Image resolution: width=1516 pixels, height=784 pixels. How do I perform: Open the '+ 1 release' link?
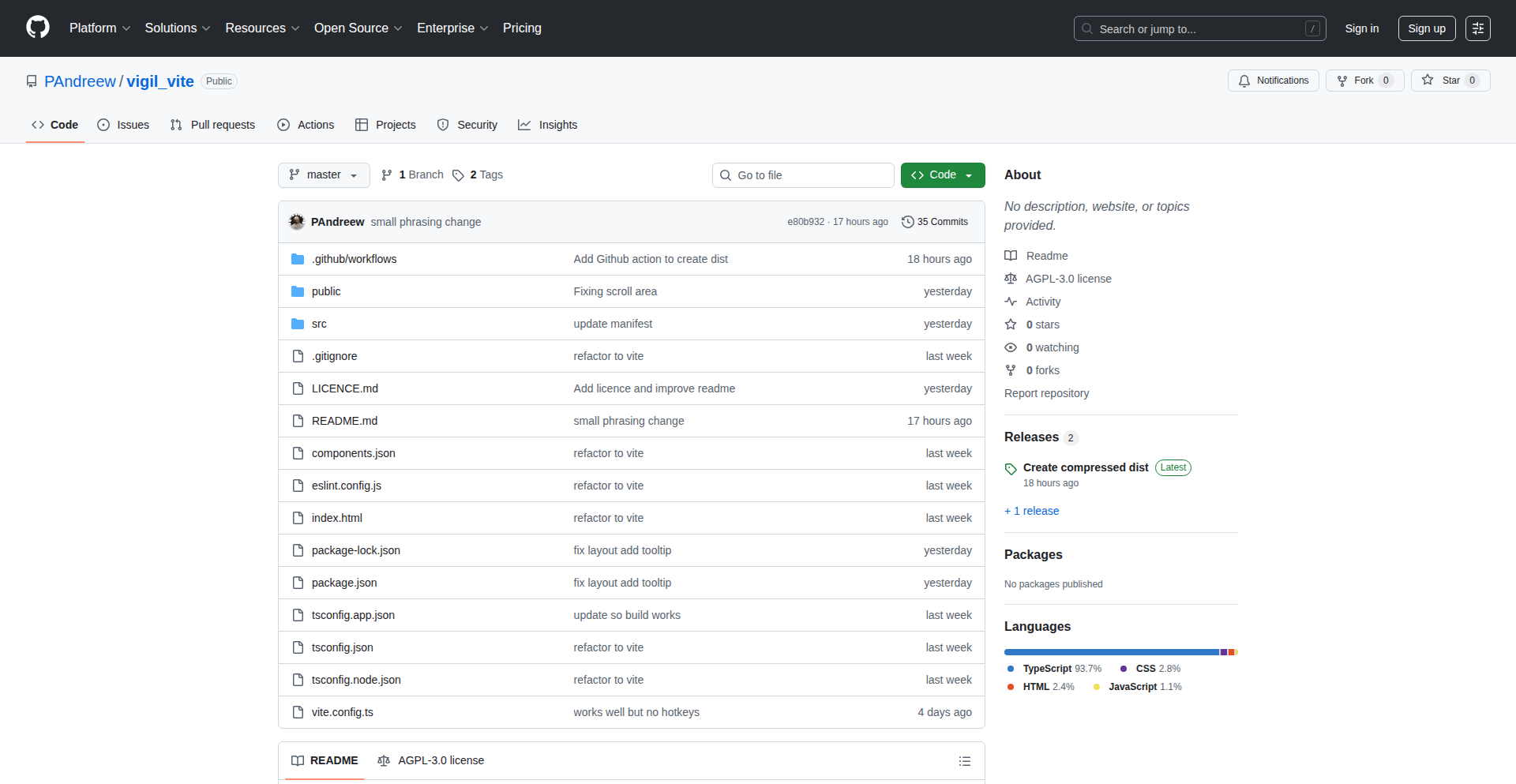(1031, 511)
